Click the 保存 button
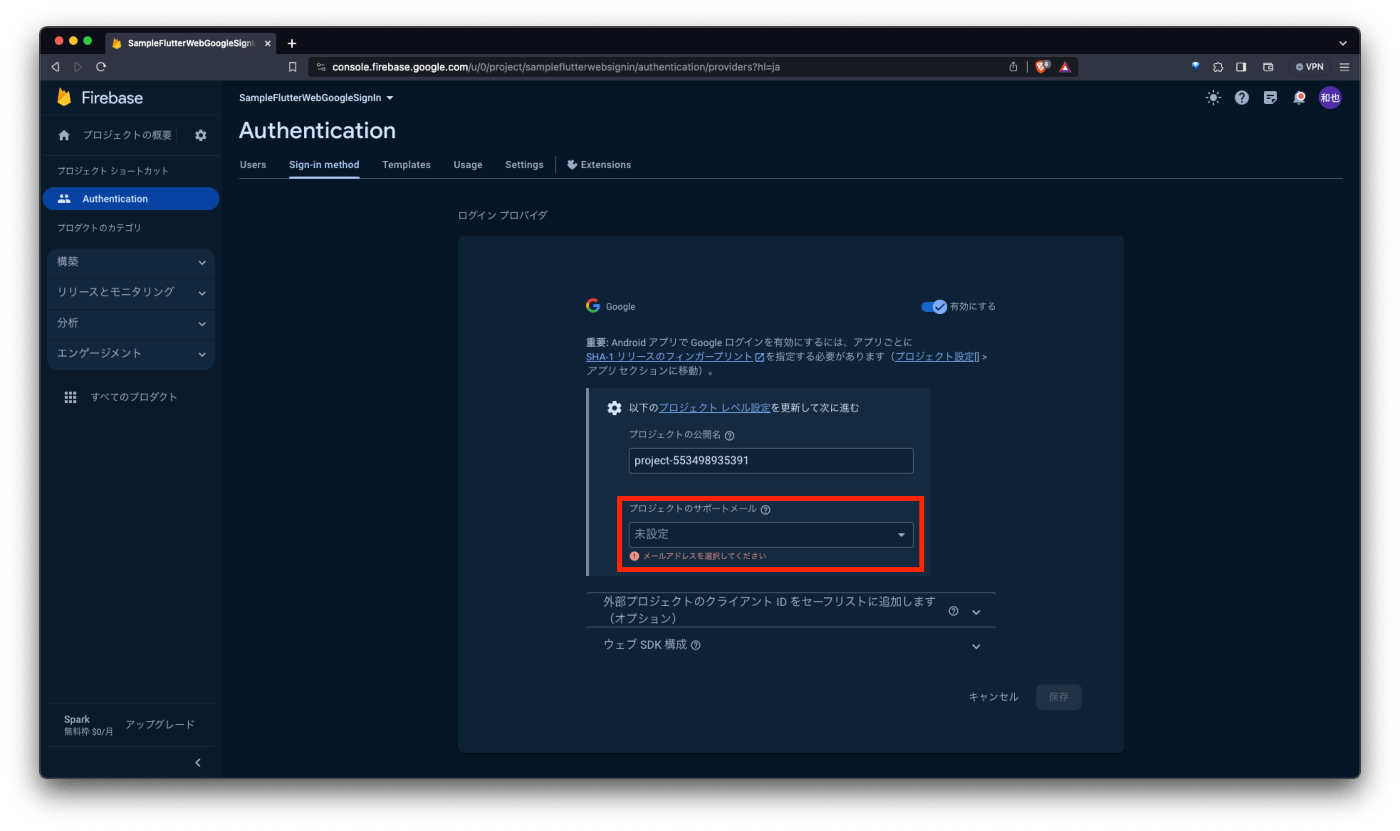Viewport: 1400px width, 831px height. tap(1058, 697)
